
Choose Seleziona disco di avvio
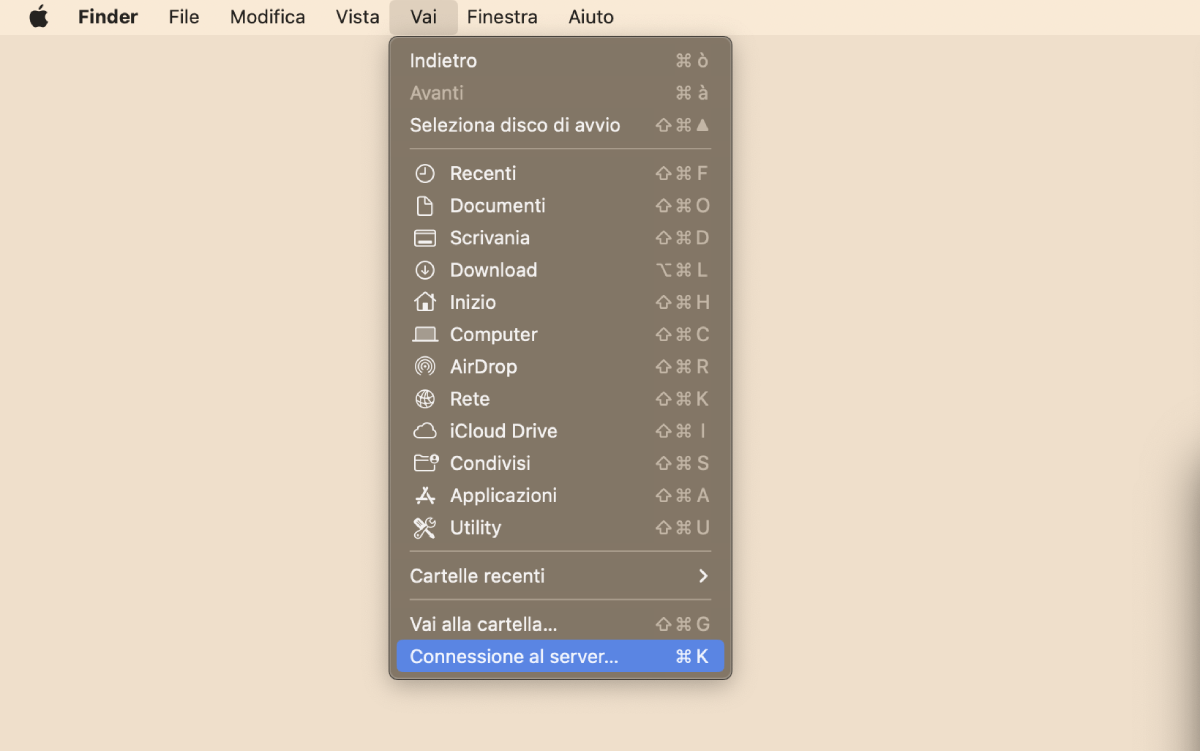pyautogui.click(x=560, y=125)
